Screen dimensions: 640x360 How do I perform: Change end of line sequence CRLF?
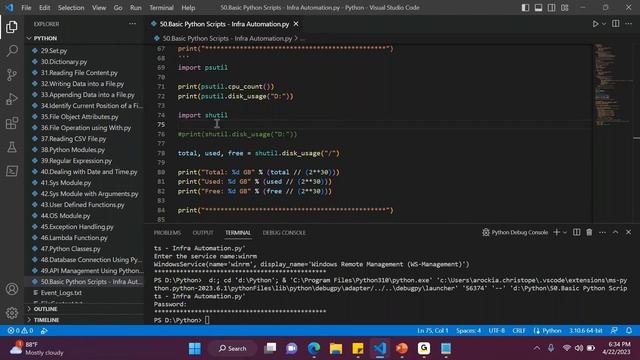click(519, 331)
